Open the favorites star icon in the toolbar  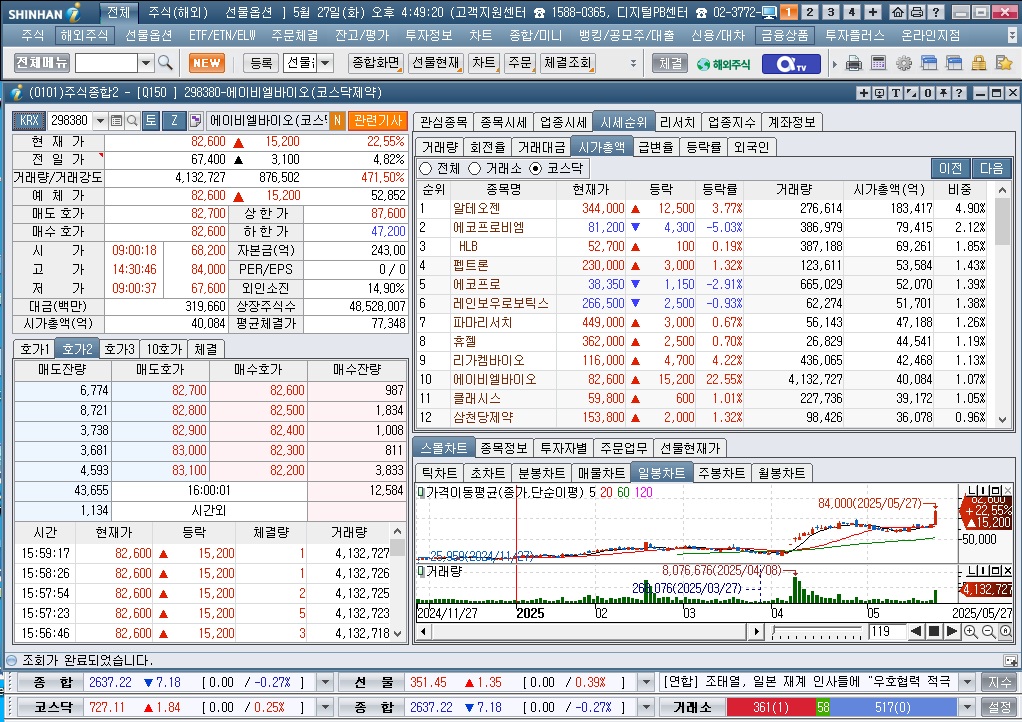click(x=1004, y=63)
